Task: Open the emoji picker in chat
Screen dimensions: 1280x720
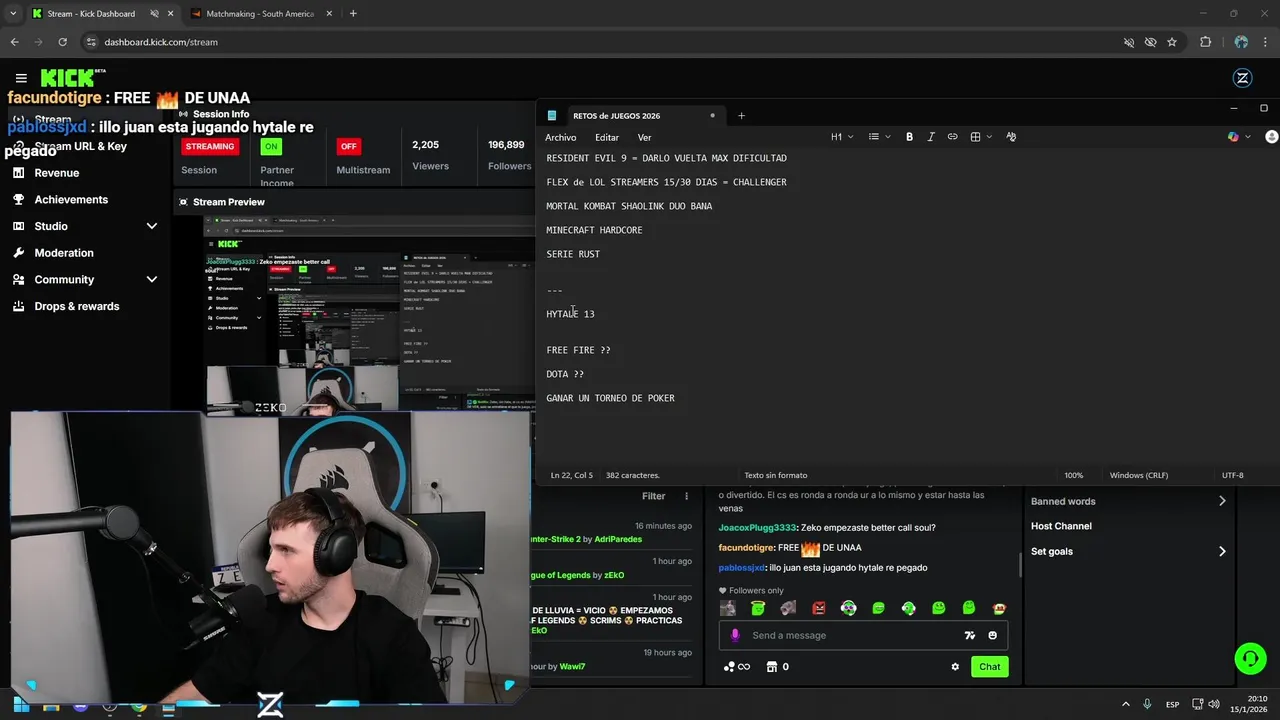Action: (x=992, y=635)
